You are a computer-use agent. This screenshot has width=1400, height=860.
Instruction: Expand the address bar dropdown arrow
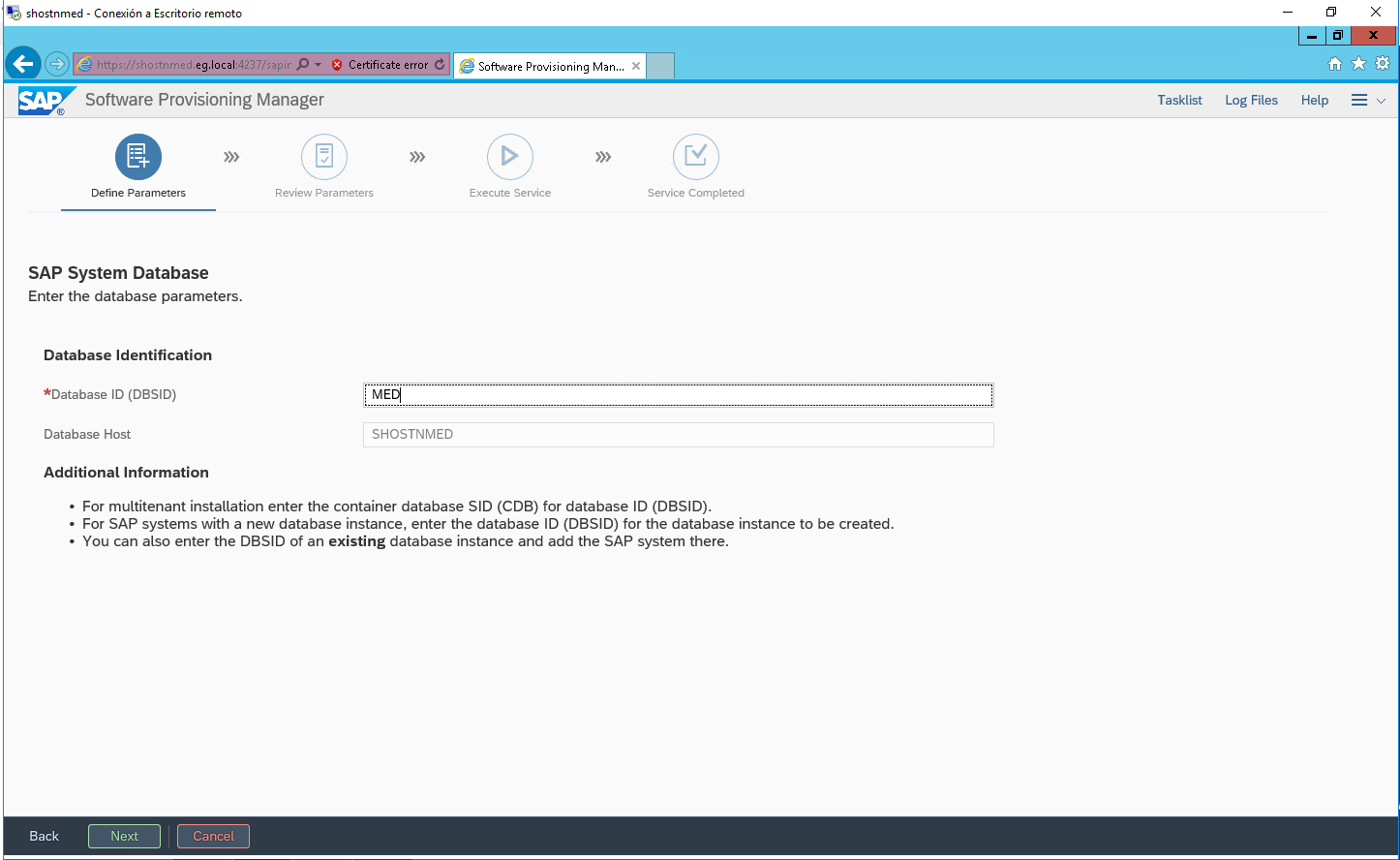click(x=318, y=65)
